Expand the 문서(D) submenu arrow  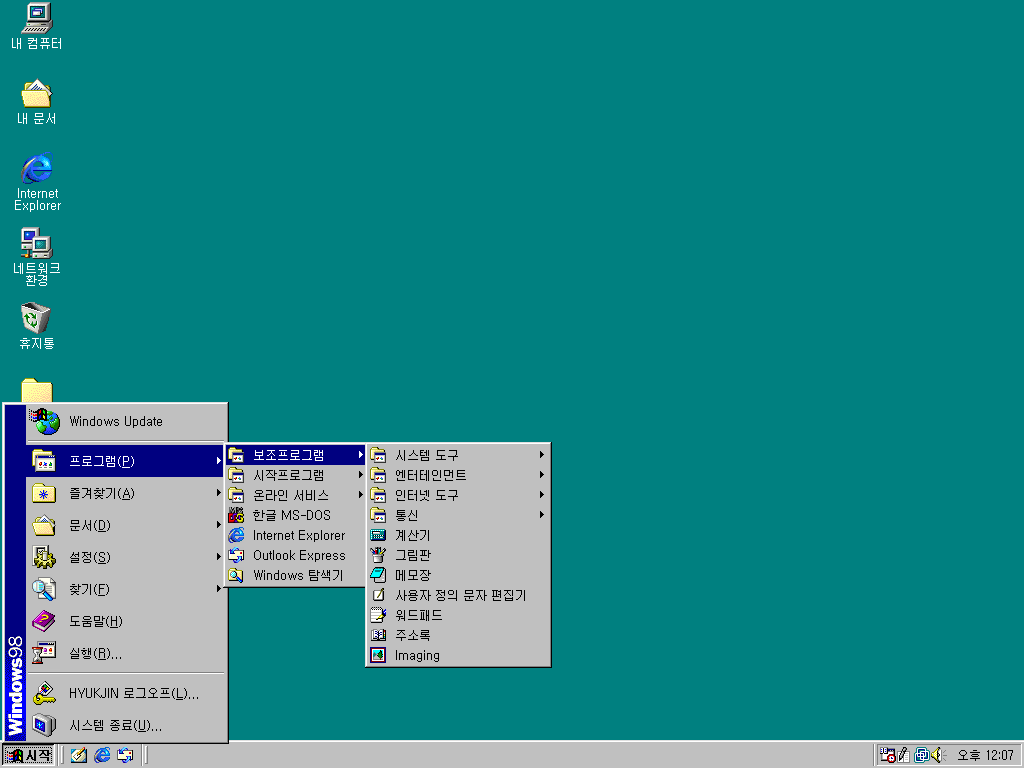coord(218,524)
